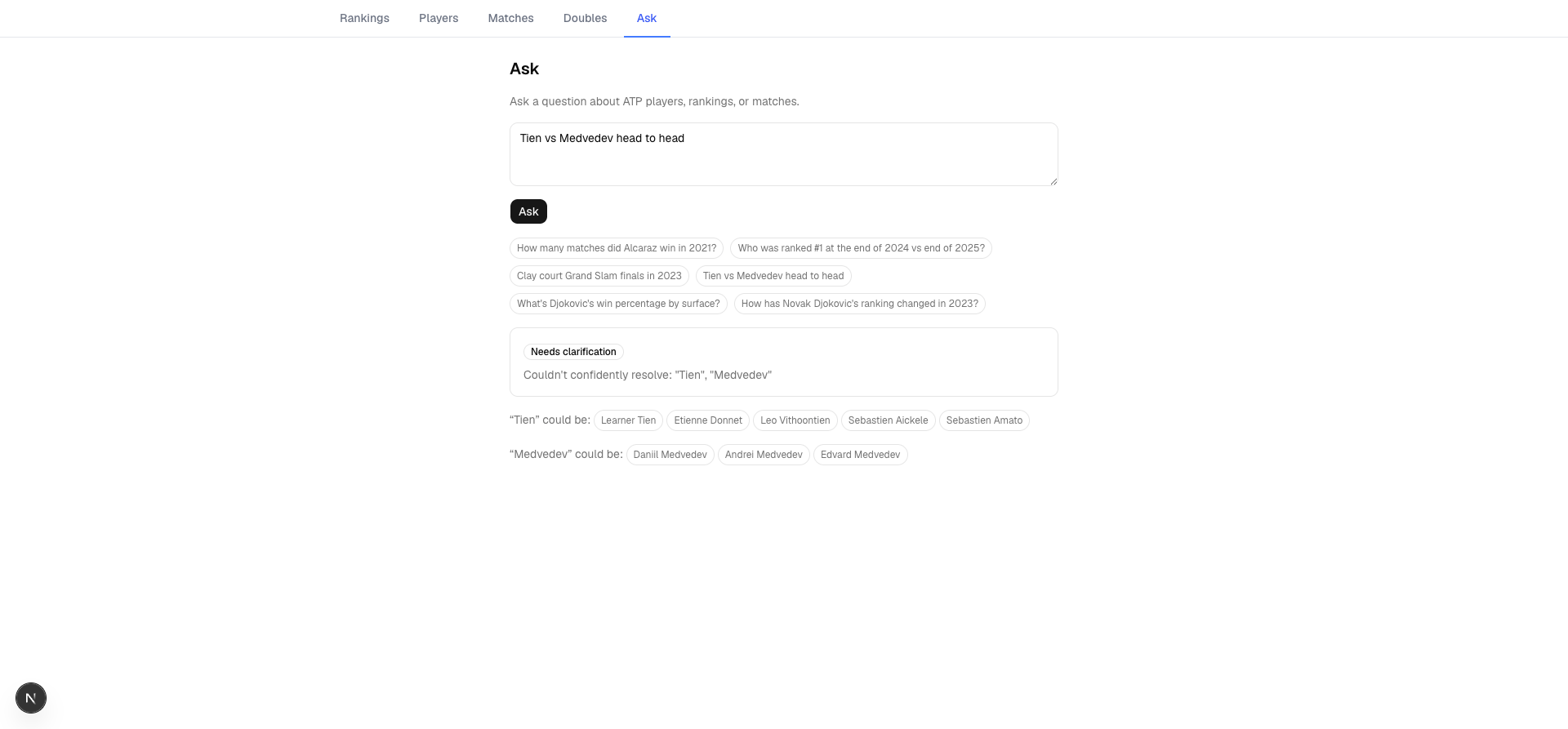
Task: Click the "Ask a question about ATP players" description
Action: (654, 101)
